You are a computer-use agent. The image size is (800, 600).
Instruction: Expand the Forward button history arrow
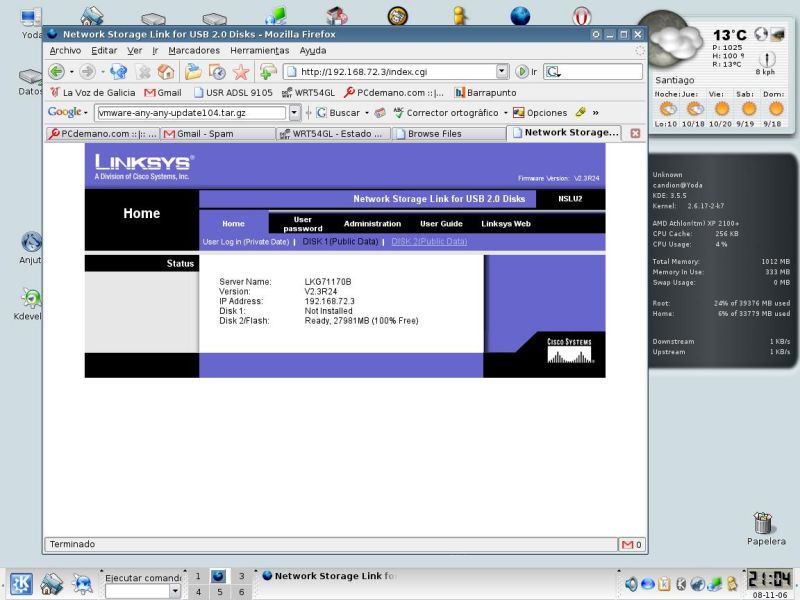[103, 72]
